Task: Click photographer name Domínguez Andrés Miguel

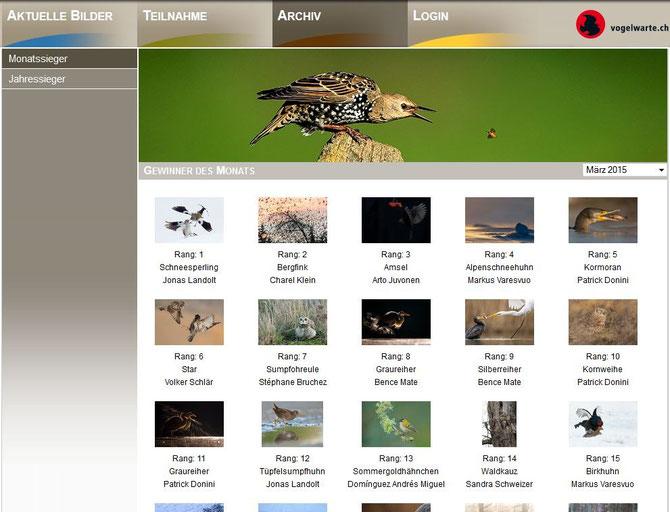Action: 396,484
